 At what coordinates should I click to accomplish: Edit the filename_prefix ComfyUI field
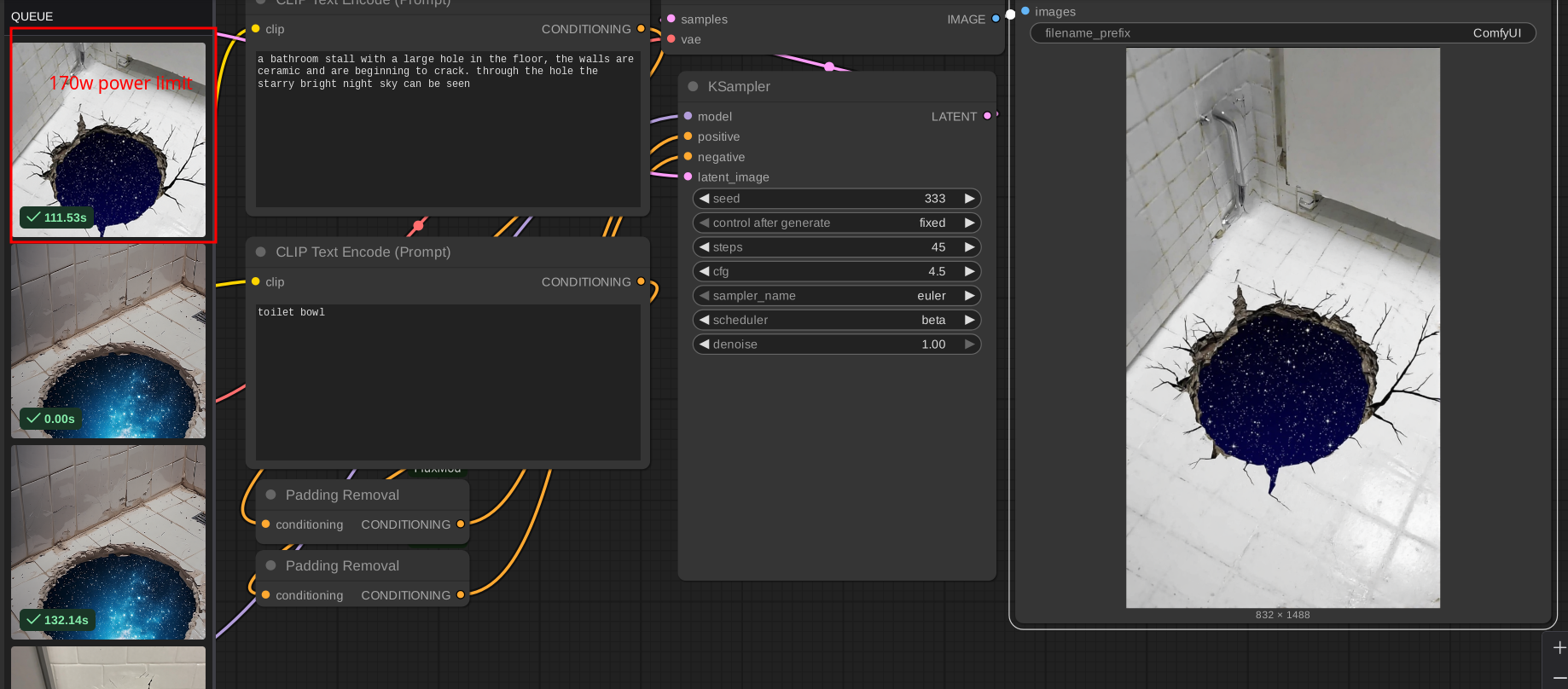pyautogui.click(x=1282, y=33)
